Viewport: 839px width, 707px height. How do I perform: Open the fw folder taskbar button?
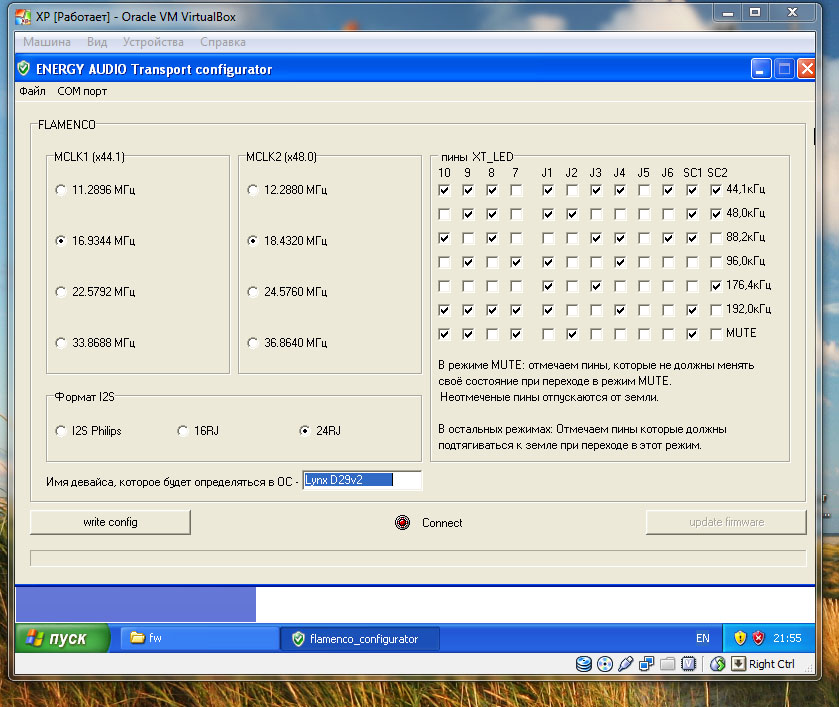pos(199,638)
